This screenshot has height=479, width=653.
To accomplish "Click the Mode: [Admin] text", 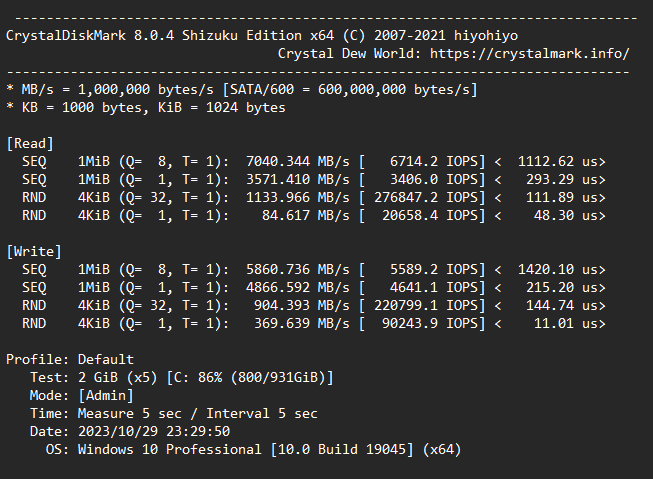I will pos(82,395).
